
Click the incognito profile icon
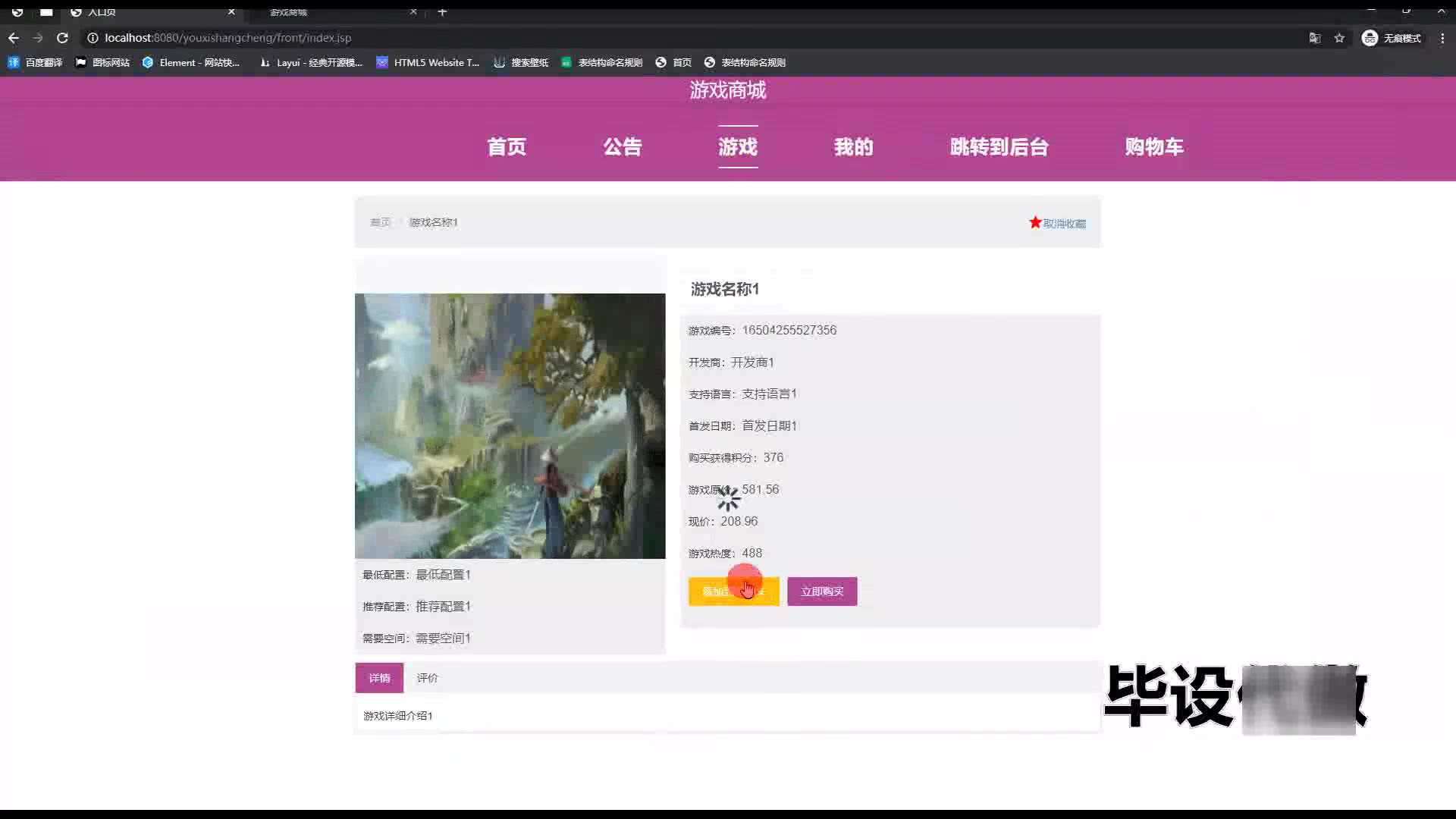click(x=1370, y=38)
